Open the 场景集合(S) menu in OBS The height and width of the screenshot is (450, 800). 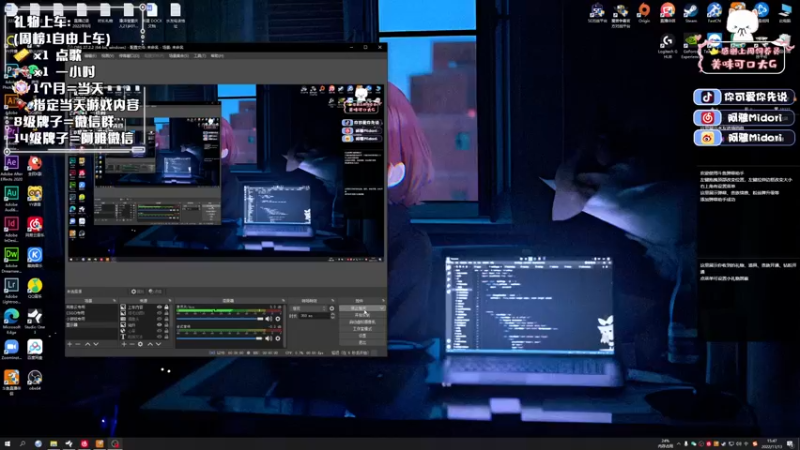(x=179, y=56)
